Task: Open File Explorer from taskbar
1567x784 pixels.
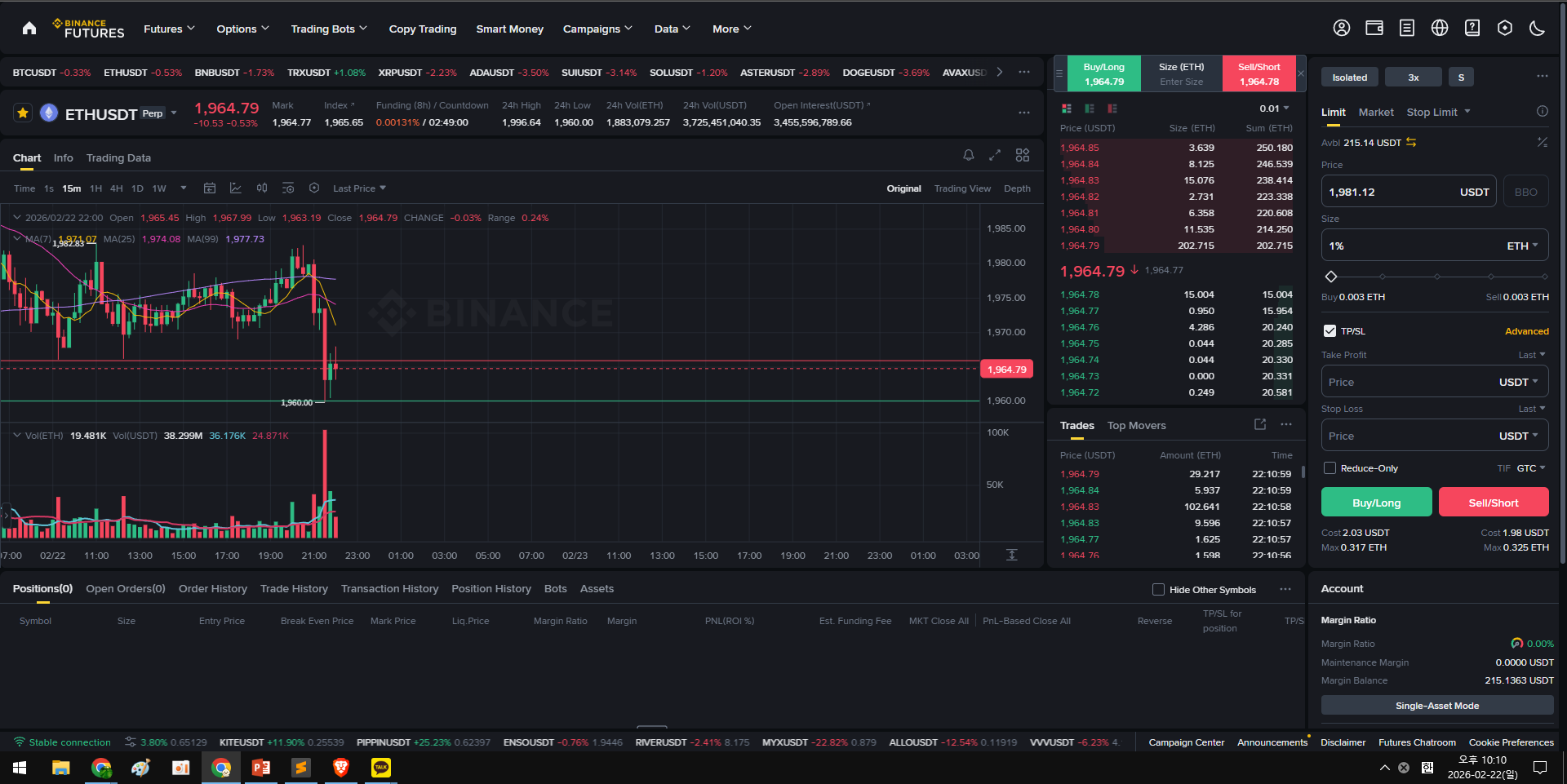Action: (60, 767)
